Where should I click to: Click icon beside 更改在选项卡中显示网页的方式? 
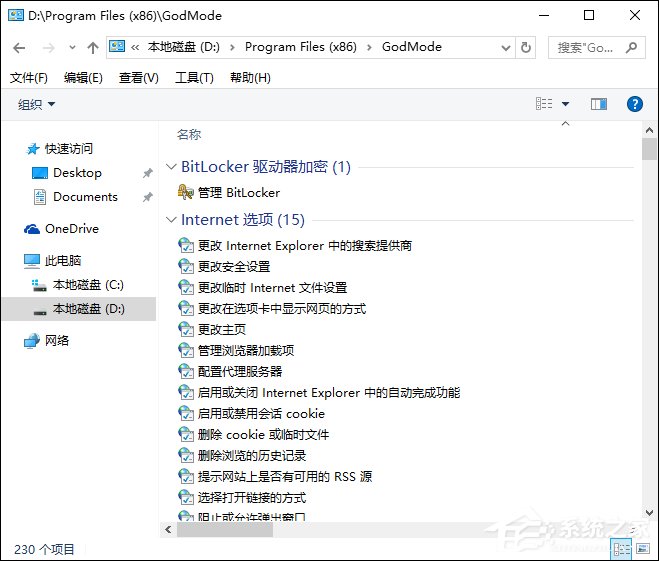tap(185, 308)
